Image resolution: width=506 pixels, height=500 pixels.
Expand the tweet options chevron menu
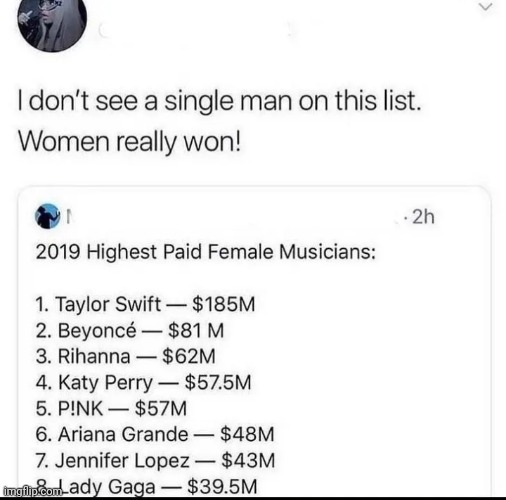(x=486, y=7)
